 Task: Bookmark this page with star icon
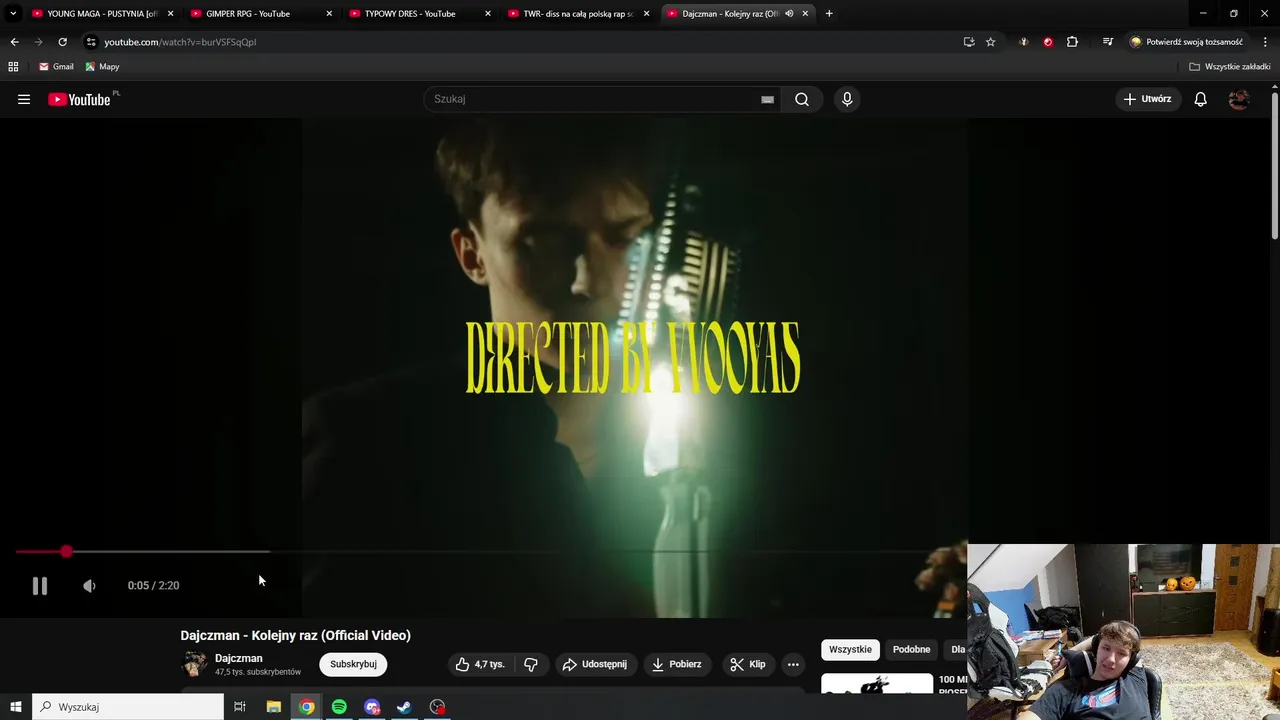coord(991,42)
